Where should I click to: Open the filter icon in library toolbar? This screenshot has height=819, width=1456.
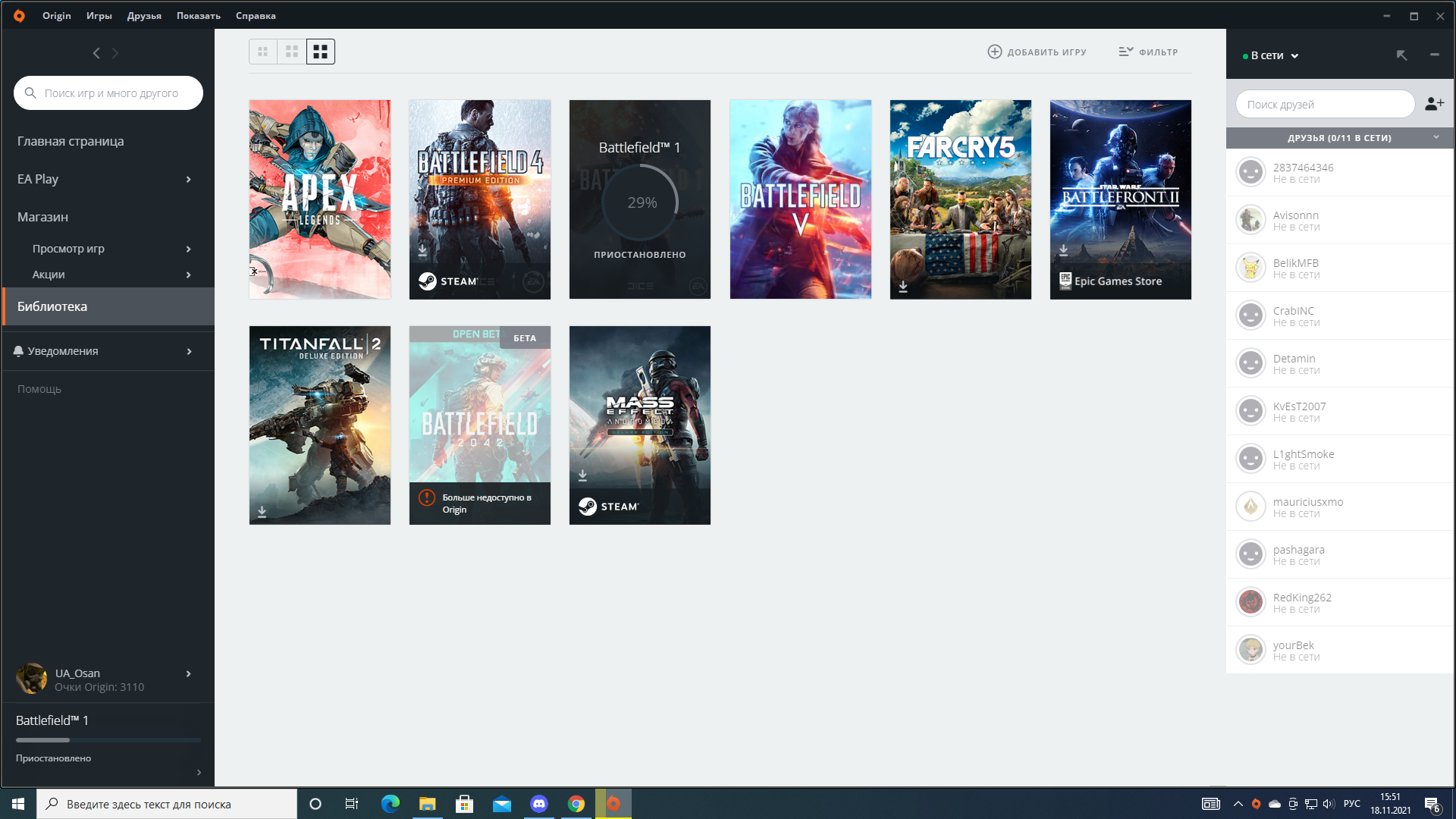pyautogui.click(x=1125, y=52)
